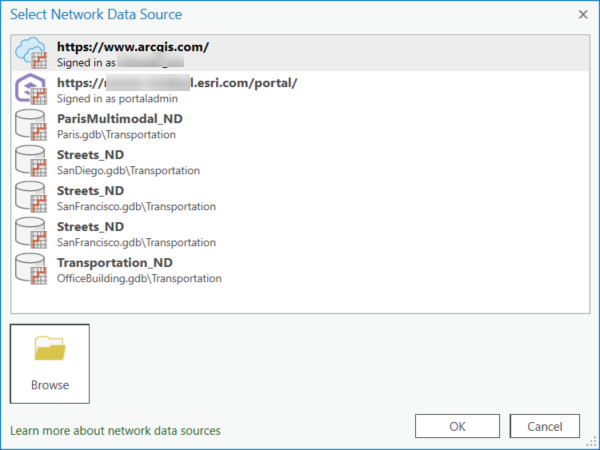Viewport: 600px width, 450px height.
Task: Close the Select Network Data Source dialog
Action: click(583, 14)
